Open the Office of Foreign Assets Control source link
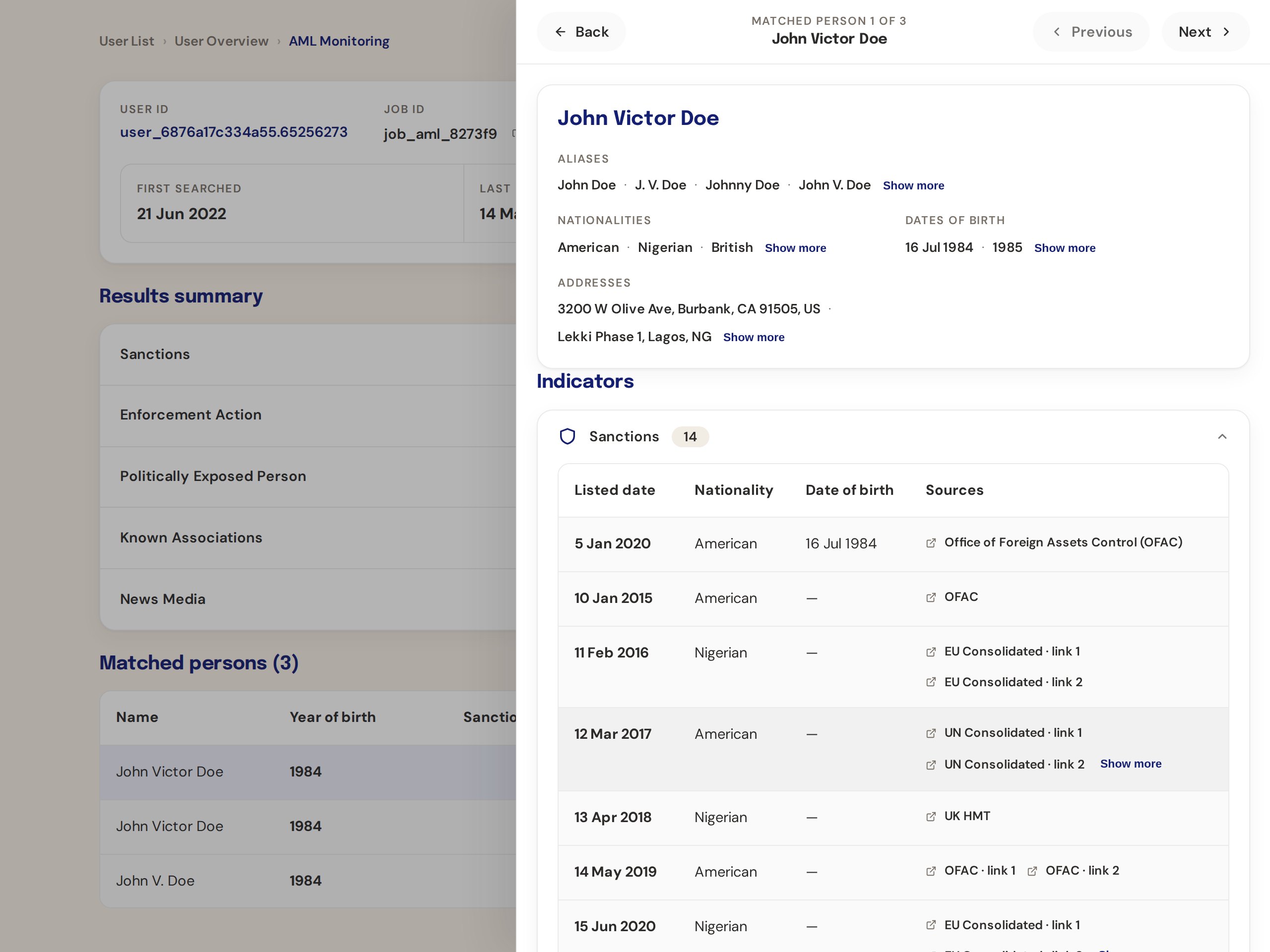The image size is (1270, 952). click(1063, 542)
